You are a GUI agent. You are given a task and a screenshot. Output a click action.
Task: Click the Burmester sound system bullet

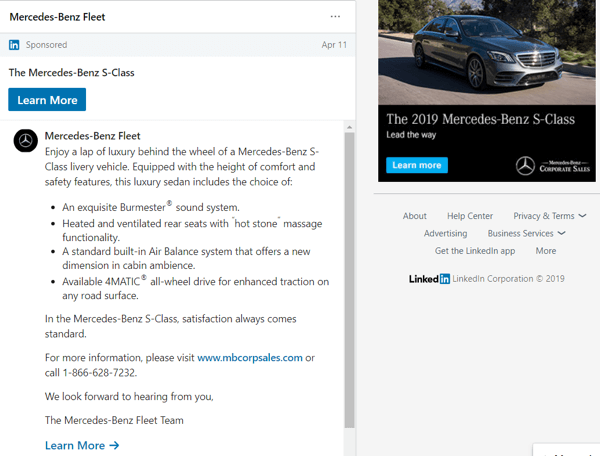click(x=151, y=207)
